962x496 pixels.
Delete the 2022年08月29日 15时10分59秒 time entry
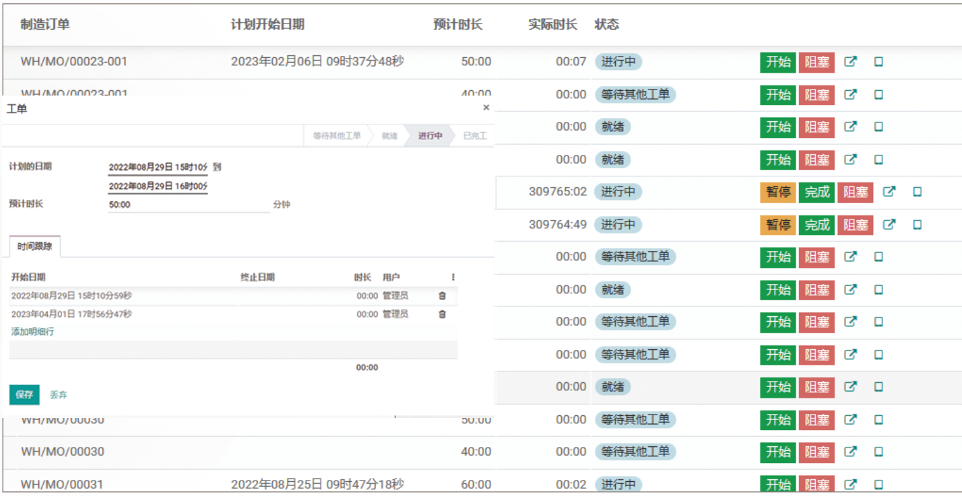pyautogui.click(x=442, y=296)
